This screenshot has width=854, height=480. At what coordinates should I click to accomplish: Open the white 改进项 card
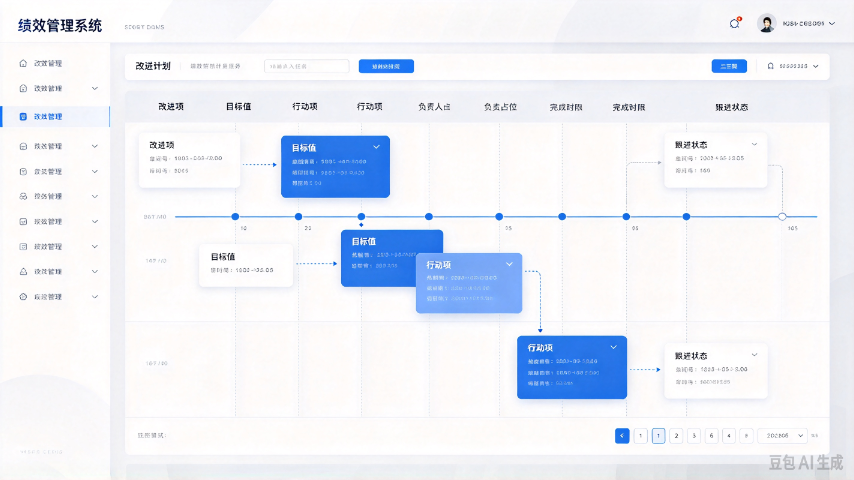pyautogui.click(x=189, y=160)
